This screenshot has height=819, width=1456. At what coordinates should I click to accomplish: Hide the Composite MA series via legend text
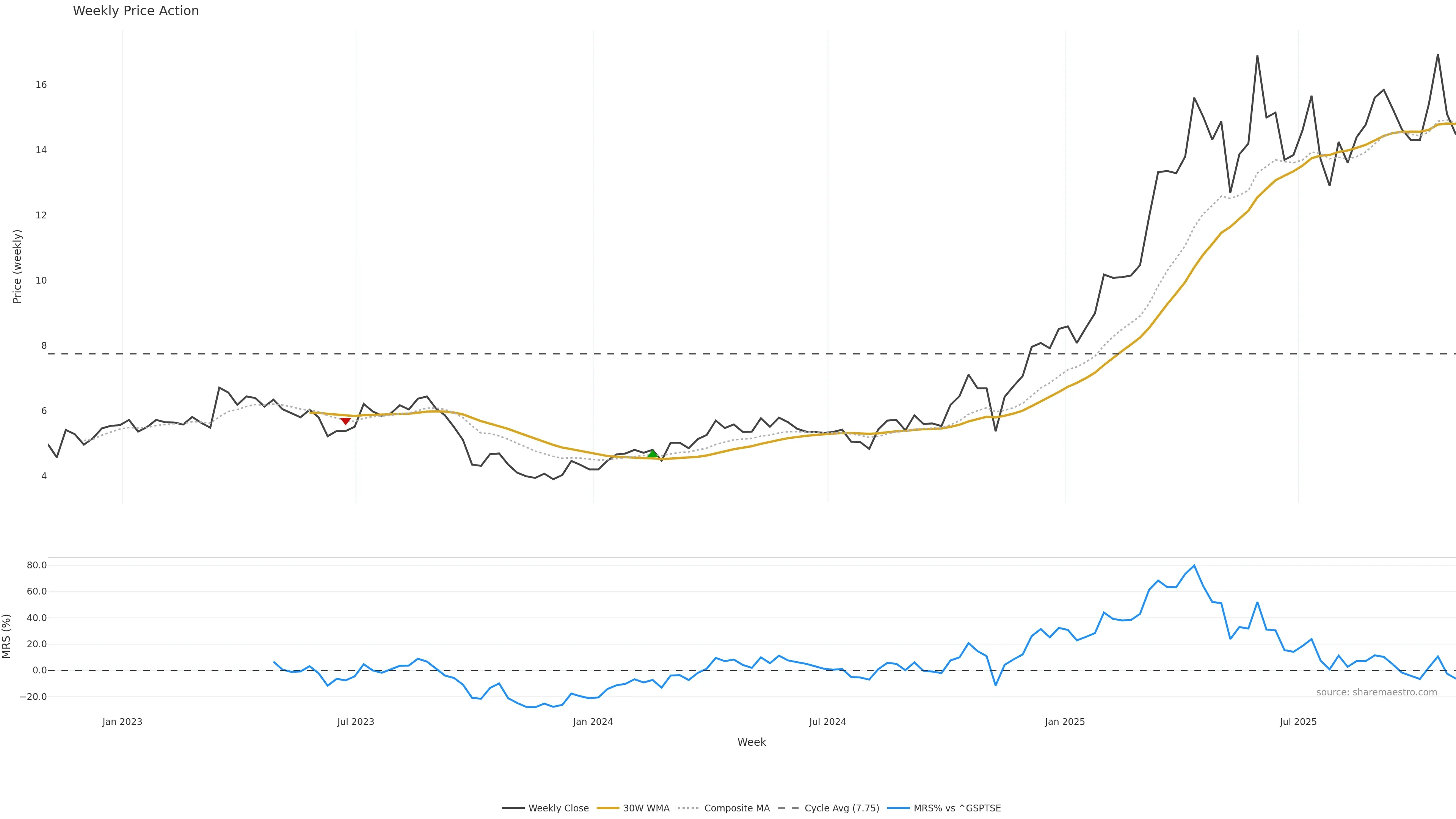point(736,808)
